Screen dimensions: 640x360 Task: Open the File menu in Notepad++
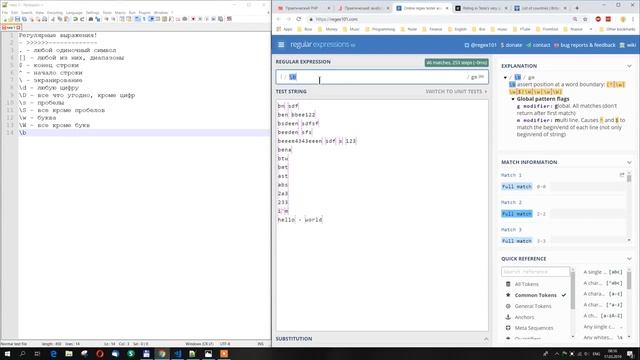point(5,13)
